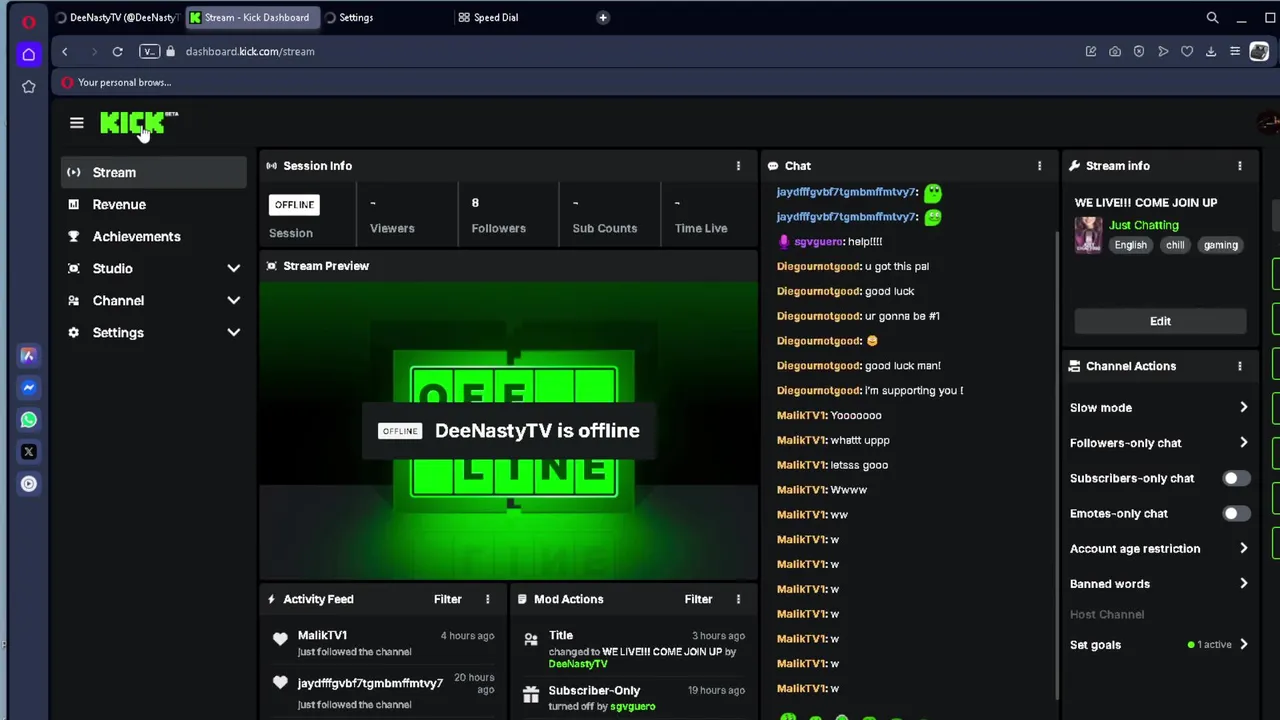Select Achievements in the sidebar
This screenshot has width=1280, height=720.
pos(153,236)
